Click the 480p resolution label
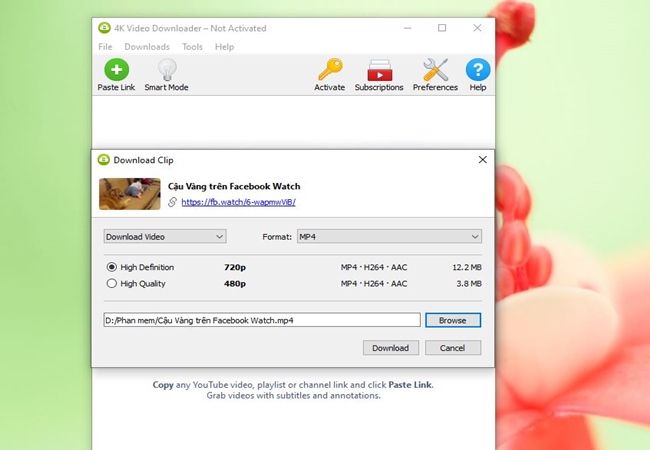The image size is (650, 450). click(235, 284)
